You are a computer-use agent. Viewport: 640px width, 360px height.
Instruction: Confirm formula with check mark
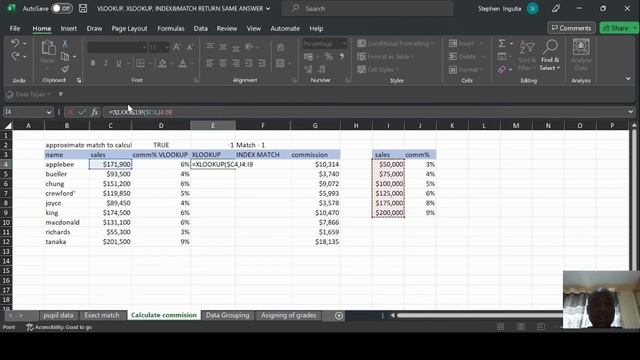click(x=82, y=112)
